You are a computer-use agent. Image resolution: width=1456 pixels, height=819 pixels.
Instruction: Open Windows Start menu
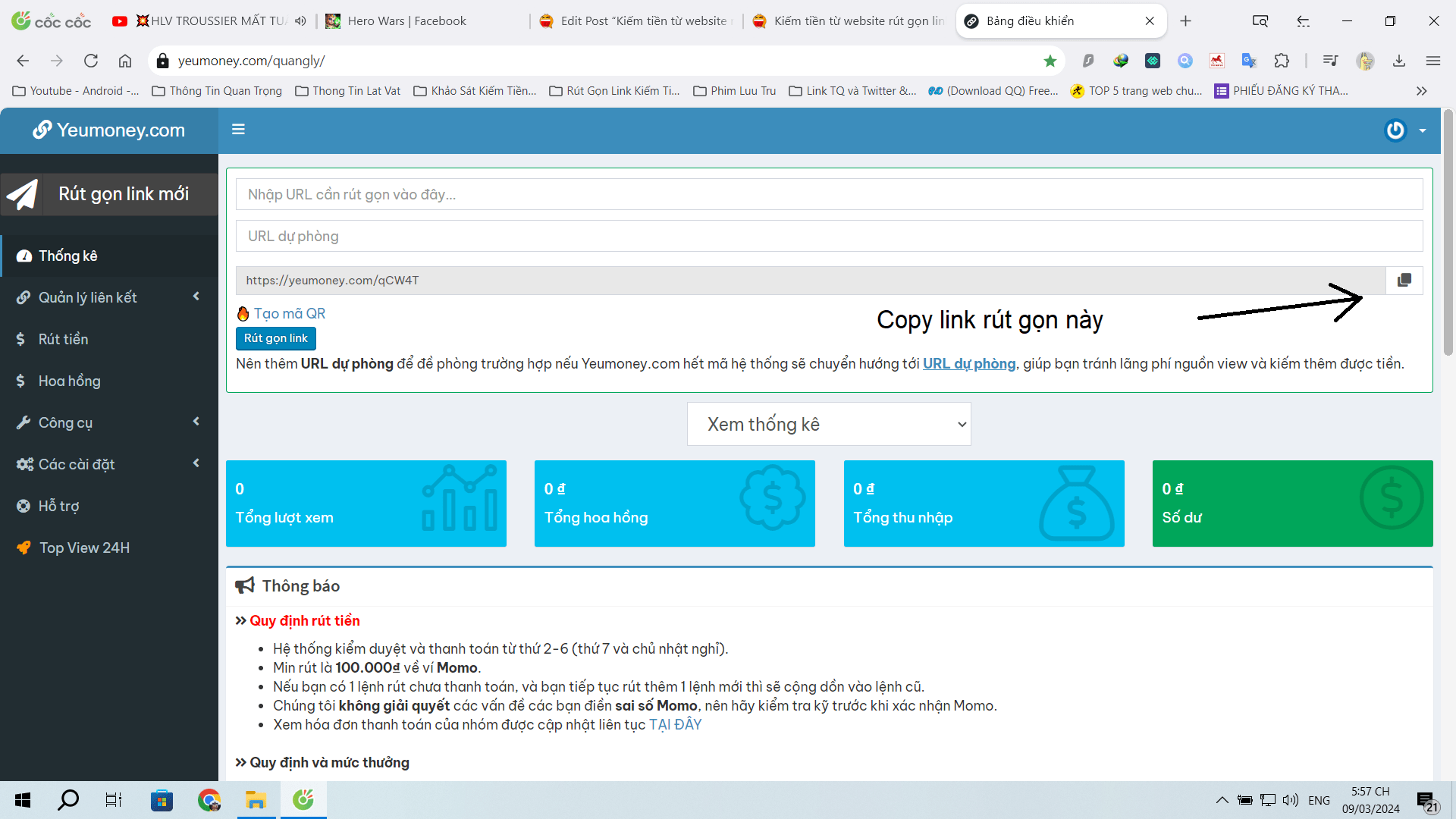(23, 800)
